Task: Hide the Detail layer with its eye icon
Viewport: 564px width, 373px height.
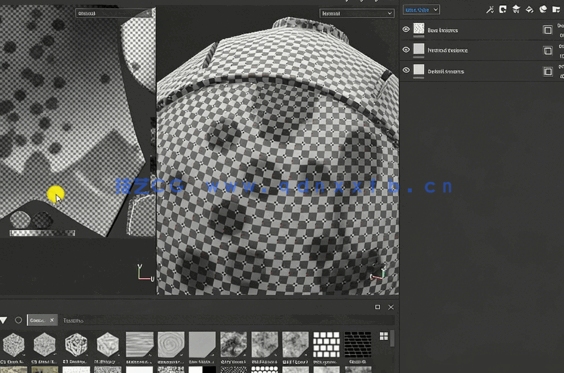Action: coord(406,70)
